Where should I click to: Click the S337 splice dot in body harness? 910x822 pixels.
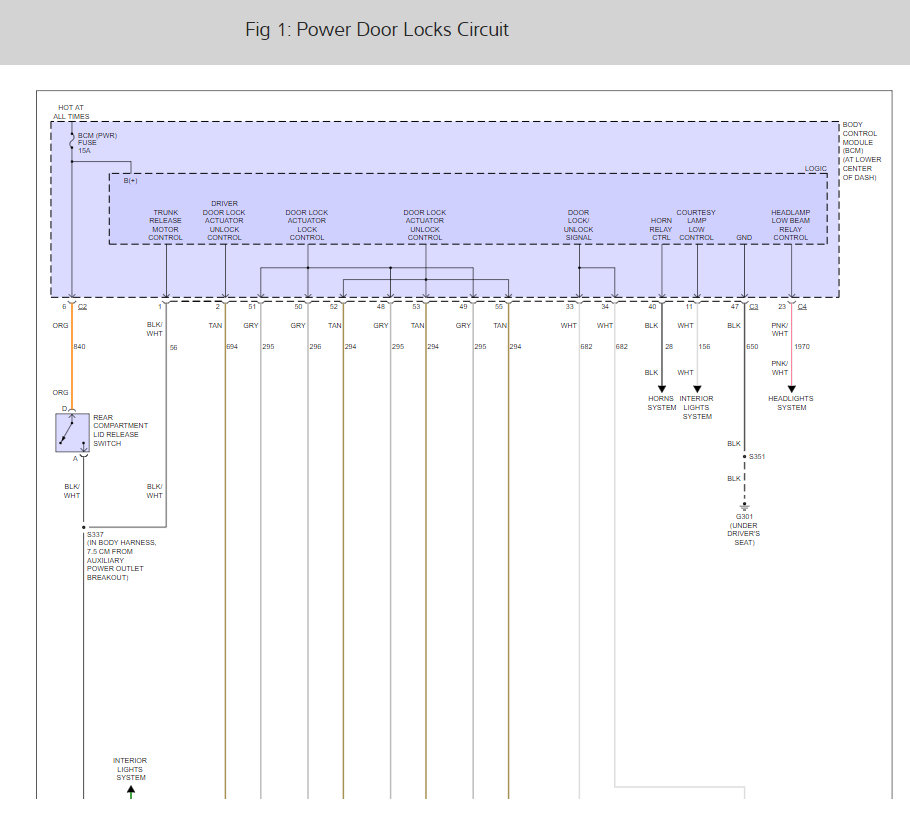point(84,527)
